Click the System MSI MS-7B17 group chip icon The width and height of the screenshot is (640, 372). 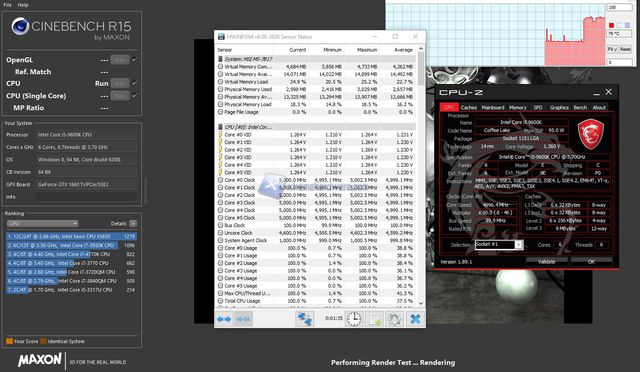point(220,59)
